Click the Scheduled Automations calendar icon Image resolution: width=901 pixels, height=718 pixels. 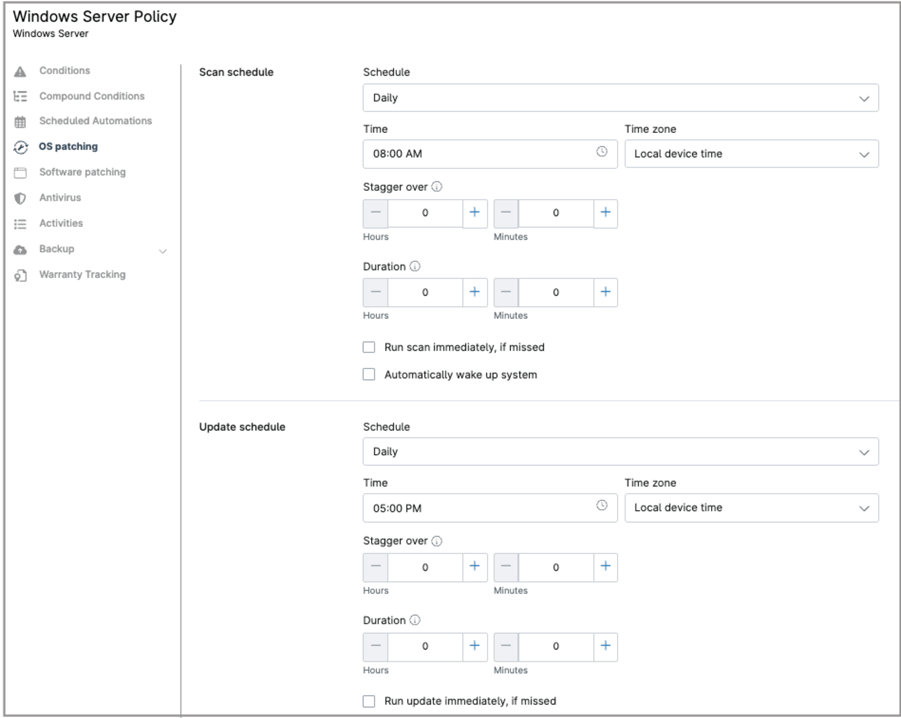coord(20,122)
